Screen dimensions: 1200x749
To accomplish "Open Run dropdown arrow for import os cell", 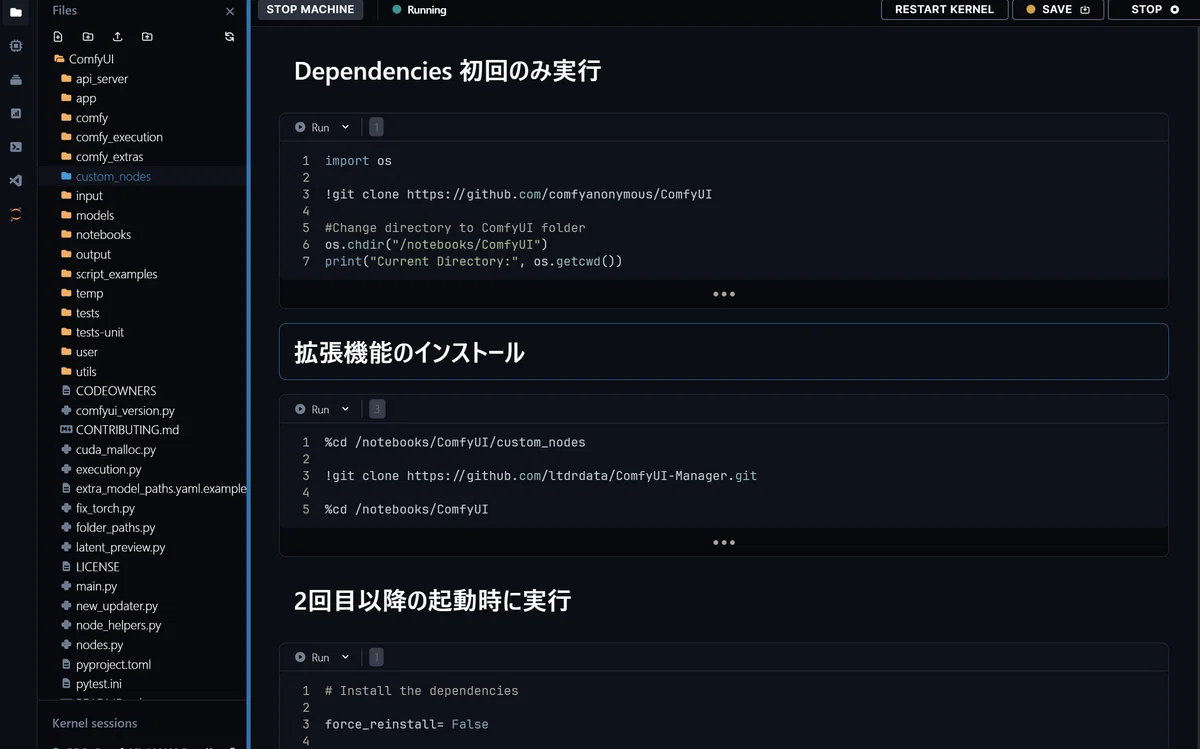I will point(346,127).
